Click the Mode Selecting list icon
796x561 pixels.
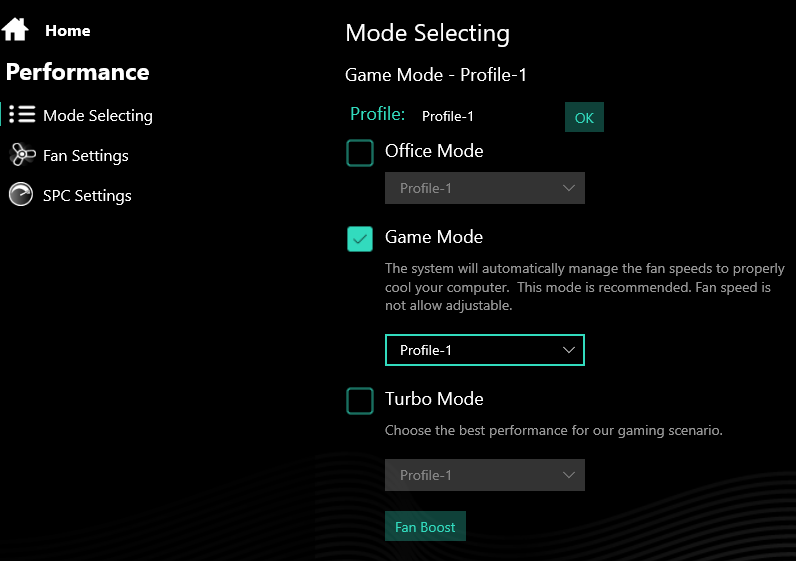point(22,115)
